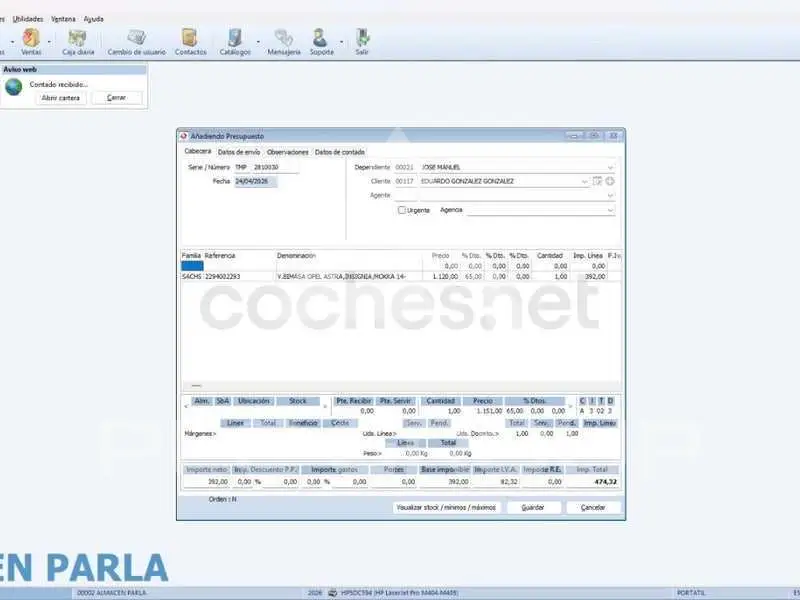Click the Cancelar button
Screen dimensions: 800x600
click(x=593, y=508)
